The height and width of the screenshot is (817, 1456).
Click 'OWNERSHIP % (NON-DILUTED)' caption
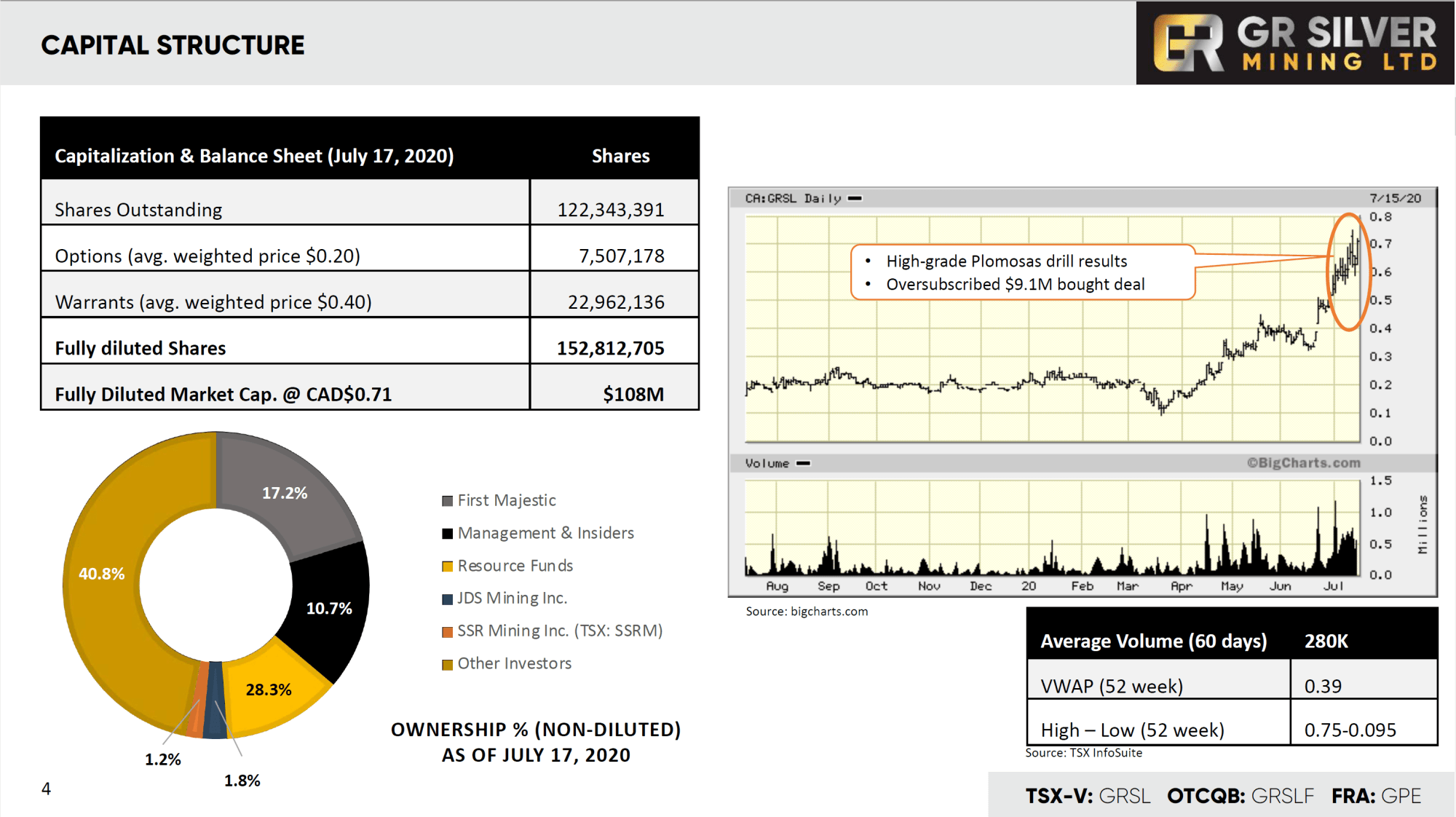pyautogui.click(x=536, y=730)
